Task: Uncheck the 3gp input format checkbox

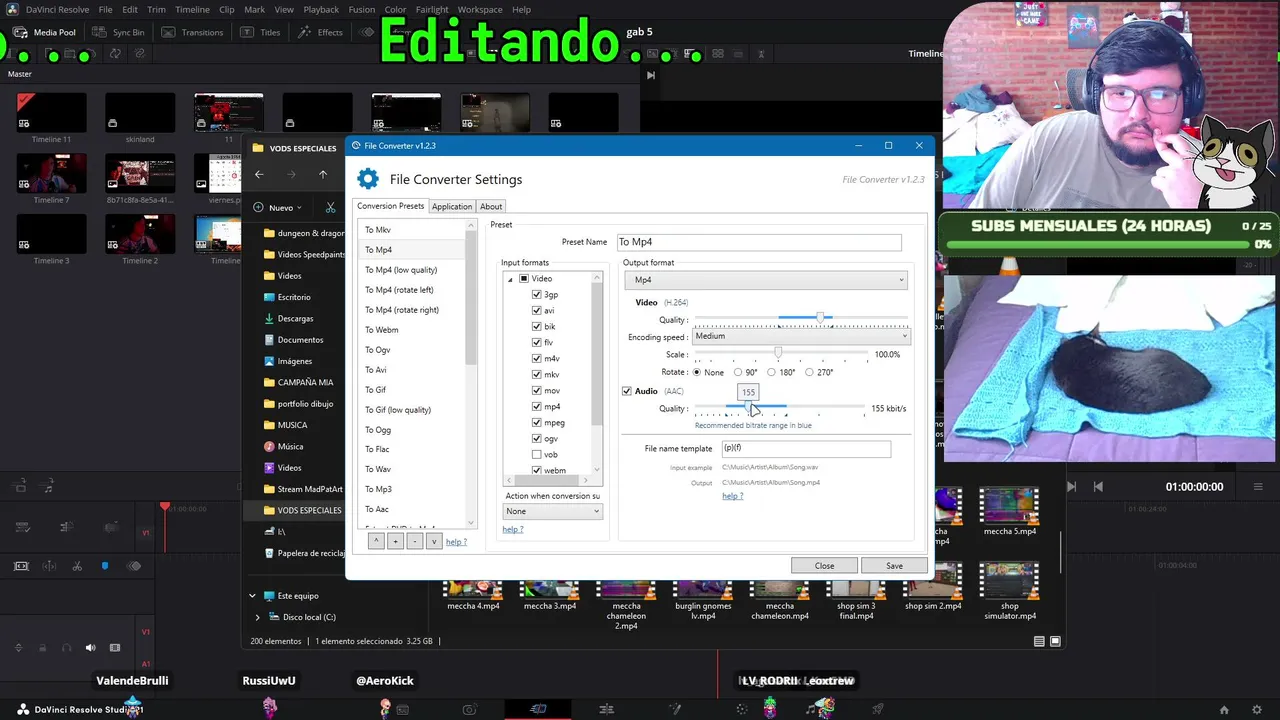Action: [537, 295]
